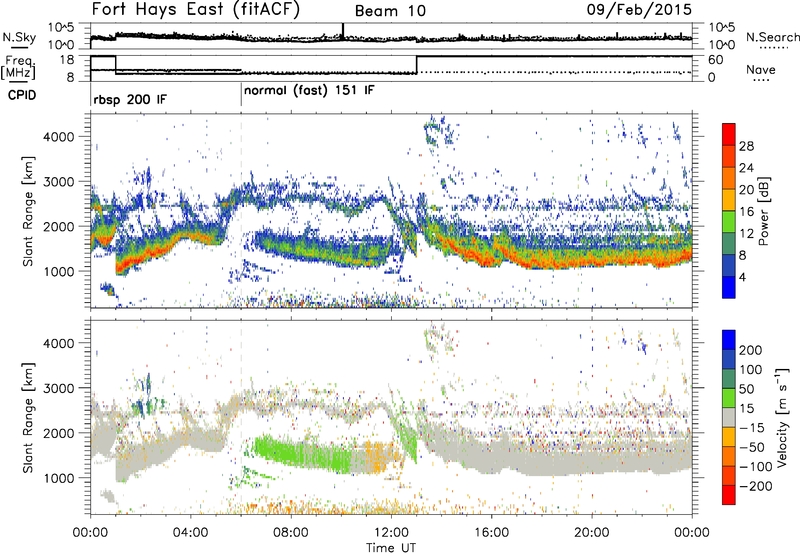Click the grey segment of Velocity colorbar
Image resolution: width=800 pixels, height=554 pixels.
[x=729, y=417]
